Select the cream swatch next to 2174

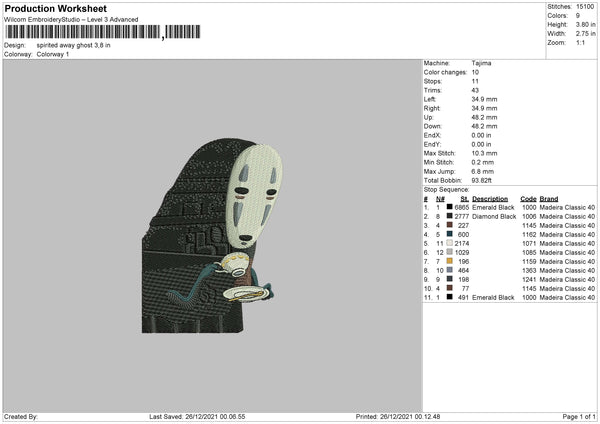[x=450, y=243]
